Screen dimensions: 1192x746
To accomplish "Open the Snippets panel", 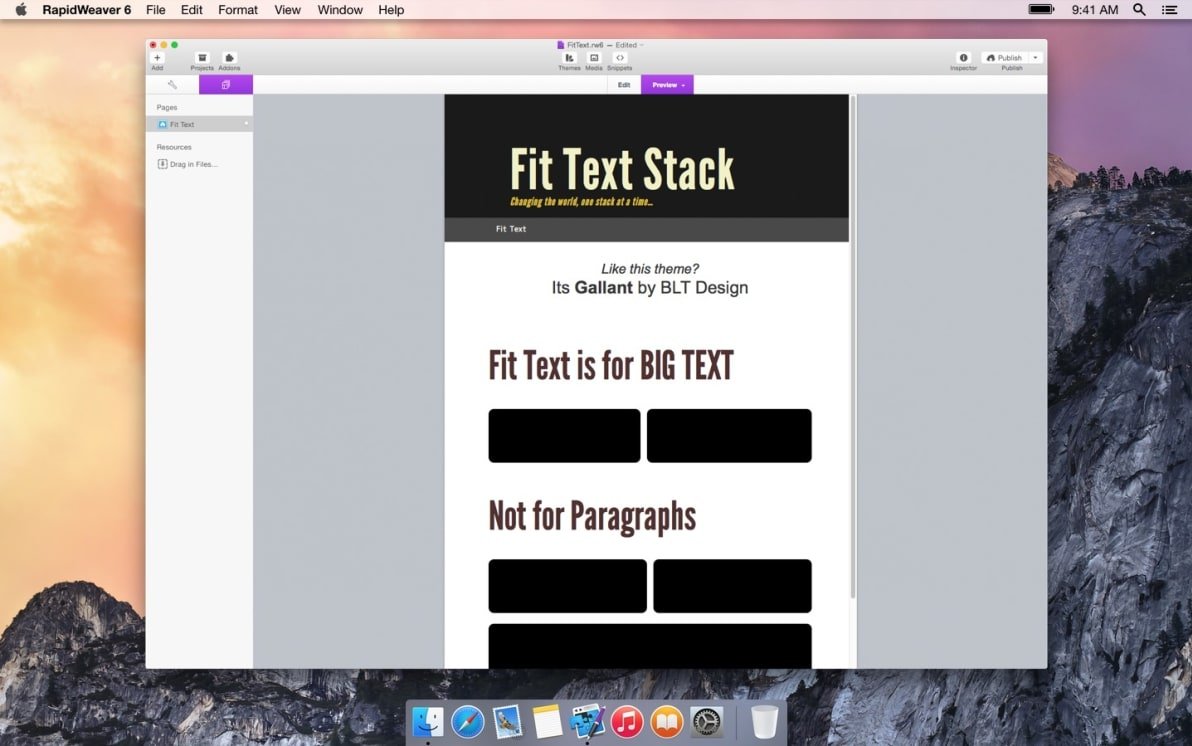I will 620,59.
